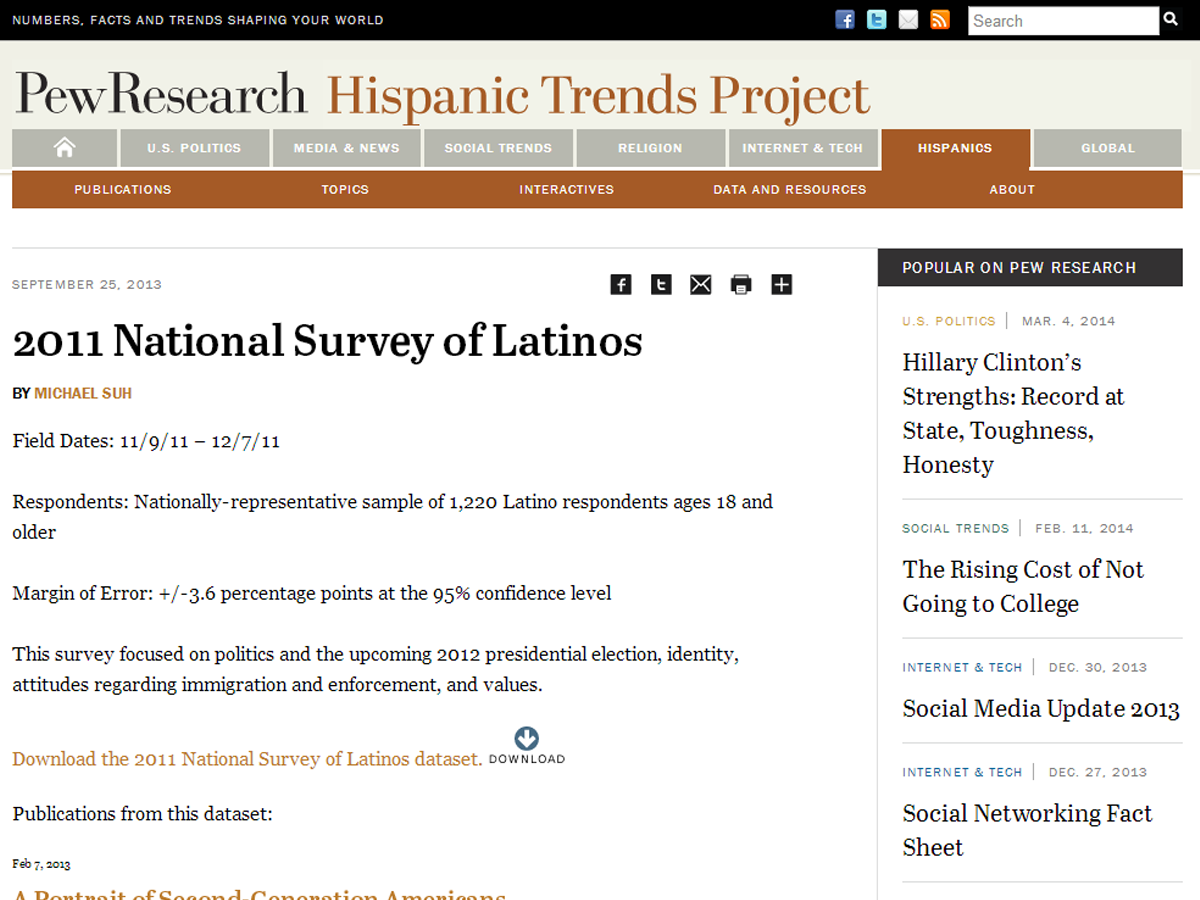Open the RSS feed icon

[940, 19]
